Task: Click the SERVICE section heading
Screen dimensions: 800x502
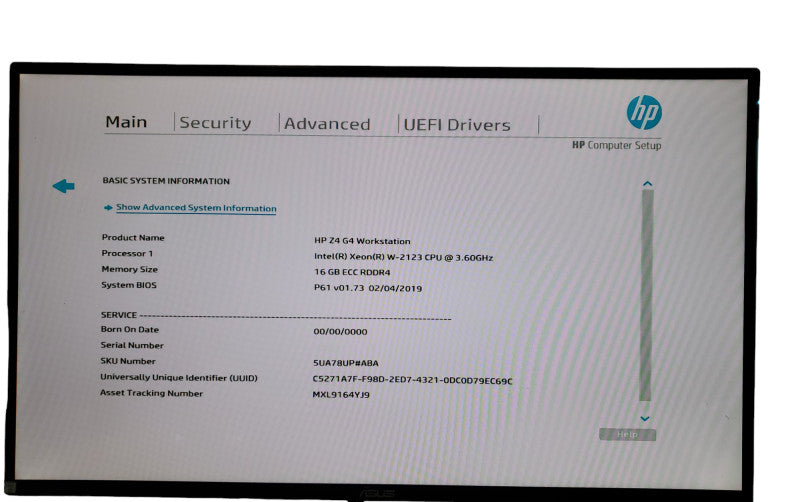Action: pos(119,315)
